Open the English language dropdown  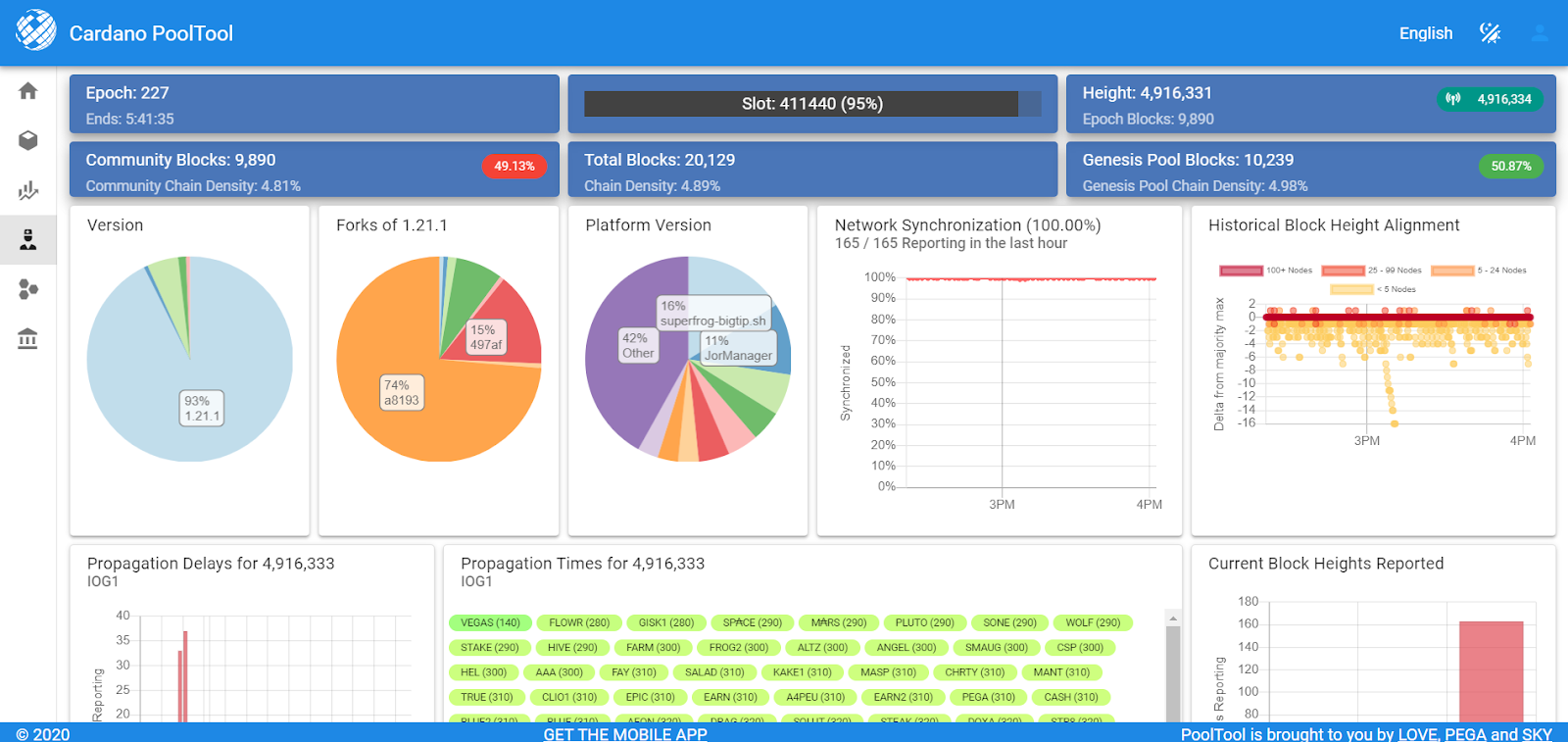coord(1425,33)
